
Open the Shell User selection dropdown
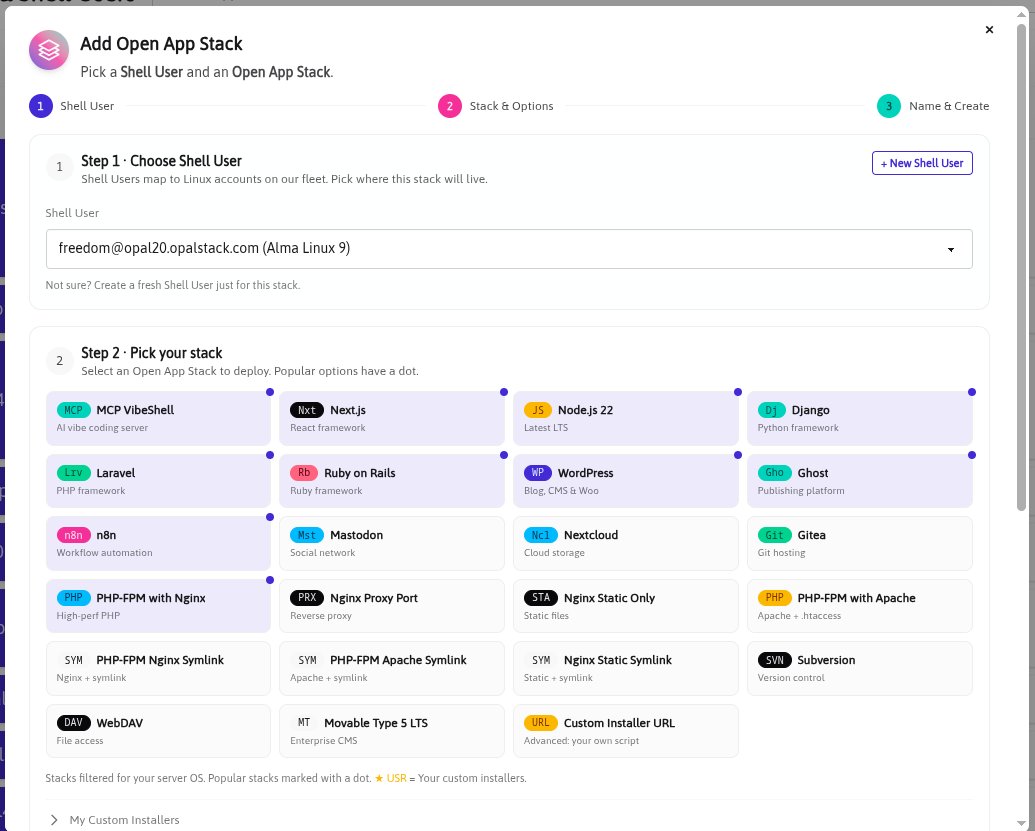[509, 248]
